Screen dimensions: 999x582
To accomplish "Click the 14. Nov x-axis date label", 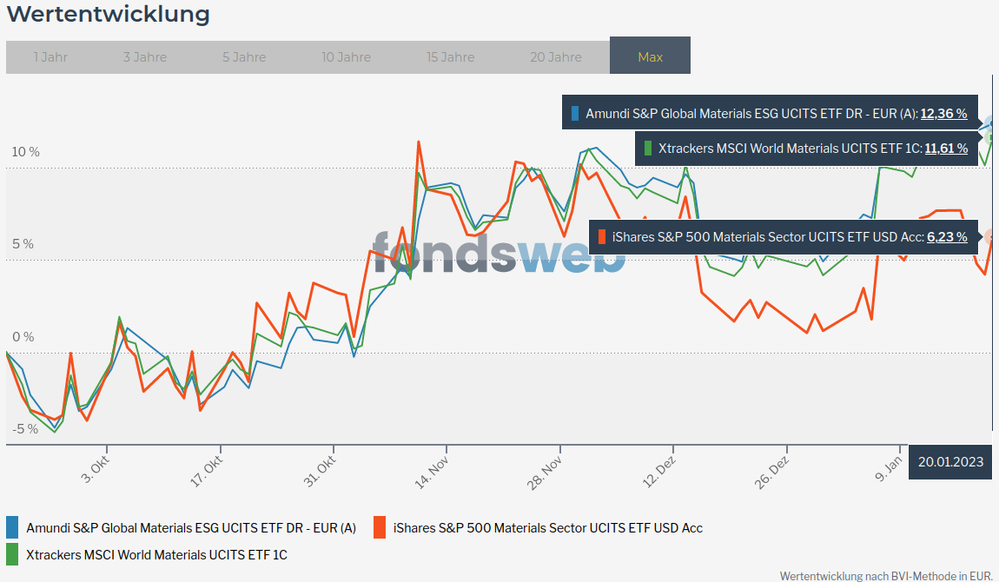I will pyautogui.click(x=439, y=470).
